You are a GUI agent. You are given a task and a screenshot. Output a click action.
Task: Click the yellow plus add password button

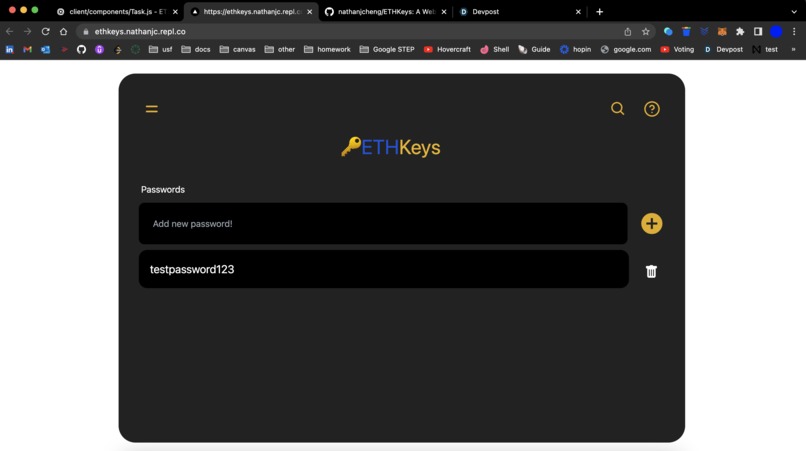pos(651,224)
